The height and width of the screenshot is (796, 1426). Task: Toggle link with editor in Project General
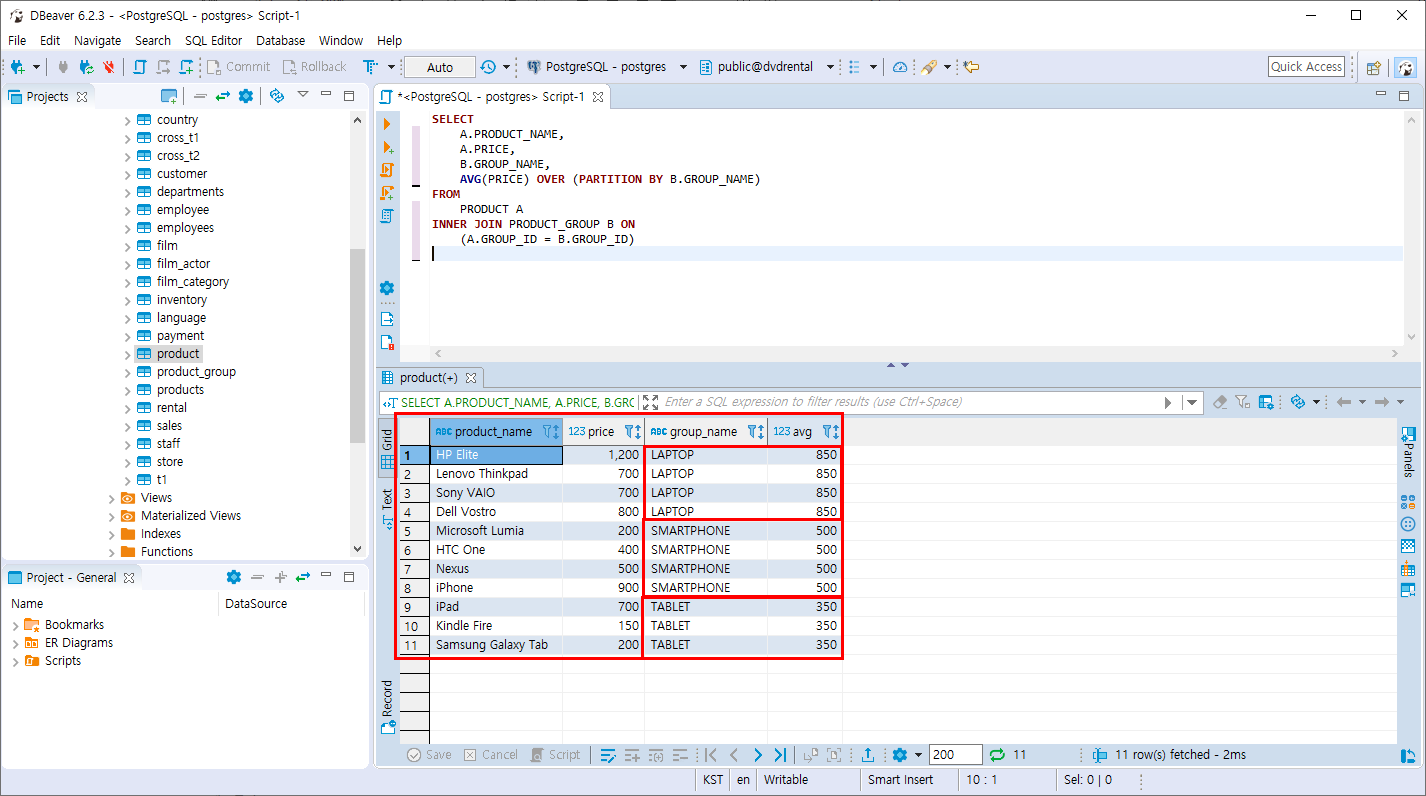pyautogui.click(x=303, y=577)
